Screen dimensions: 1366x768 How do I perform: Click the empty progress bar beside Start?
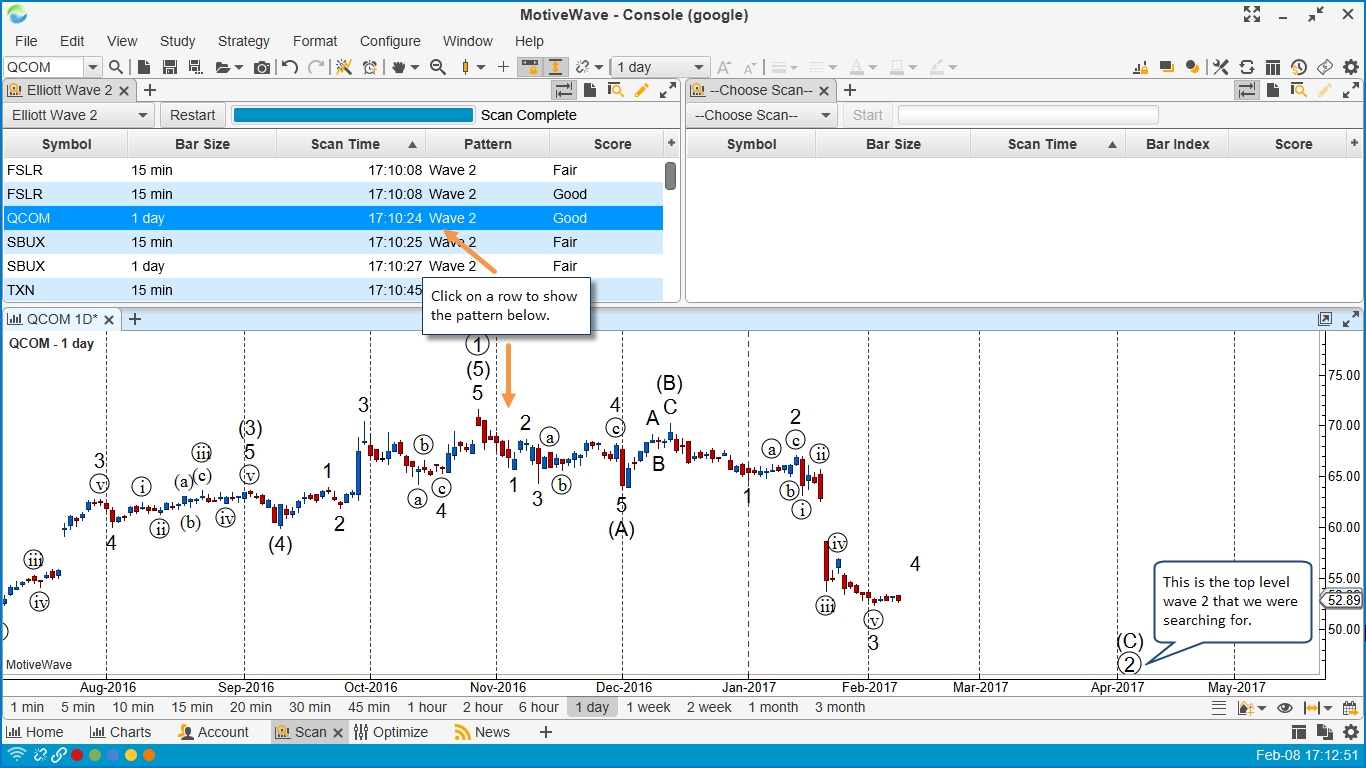click(x=1028, y=115)
